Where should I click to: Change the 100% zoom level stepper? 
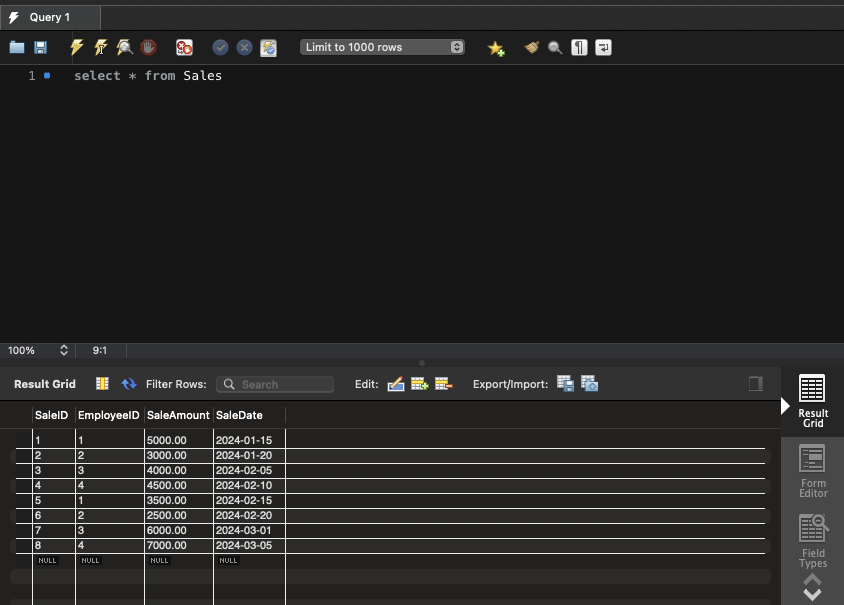(x=64, y=351)
